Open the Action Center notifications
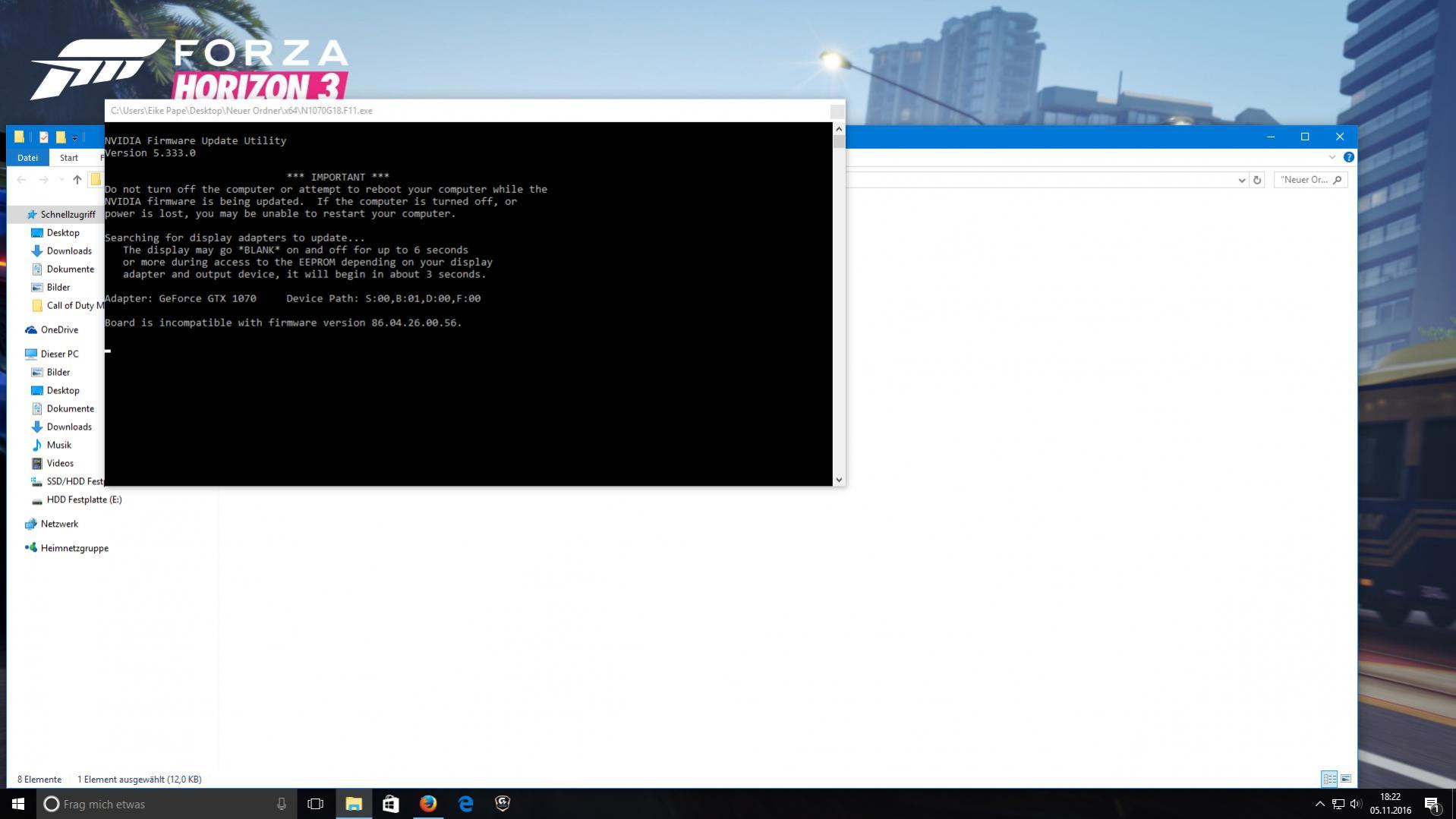Image resolution: width=1456 pixels, height=819 pixels. click(x=1432, y=804)
